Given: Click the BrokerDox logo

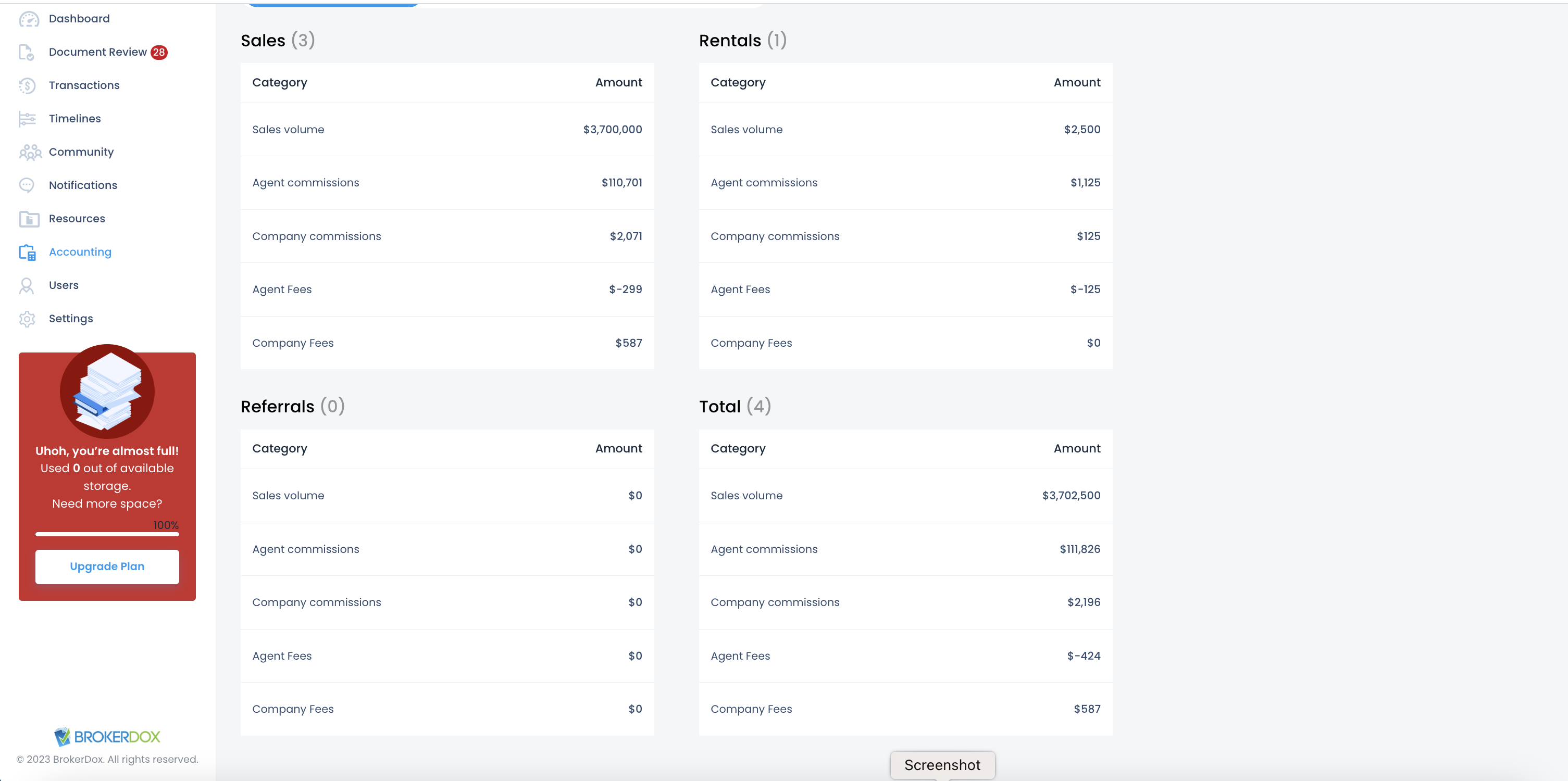Looking at the screenshot, I should 107,737.
